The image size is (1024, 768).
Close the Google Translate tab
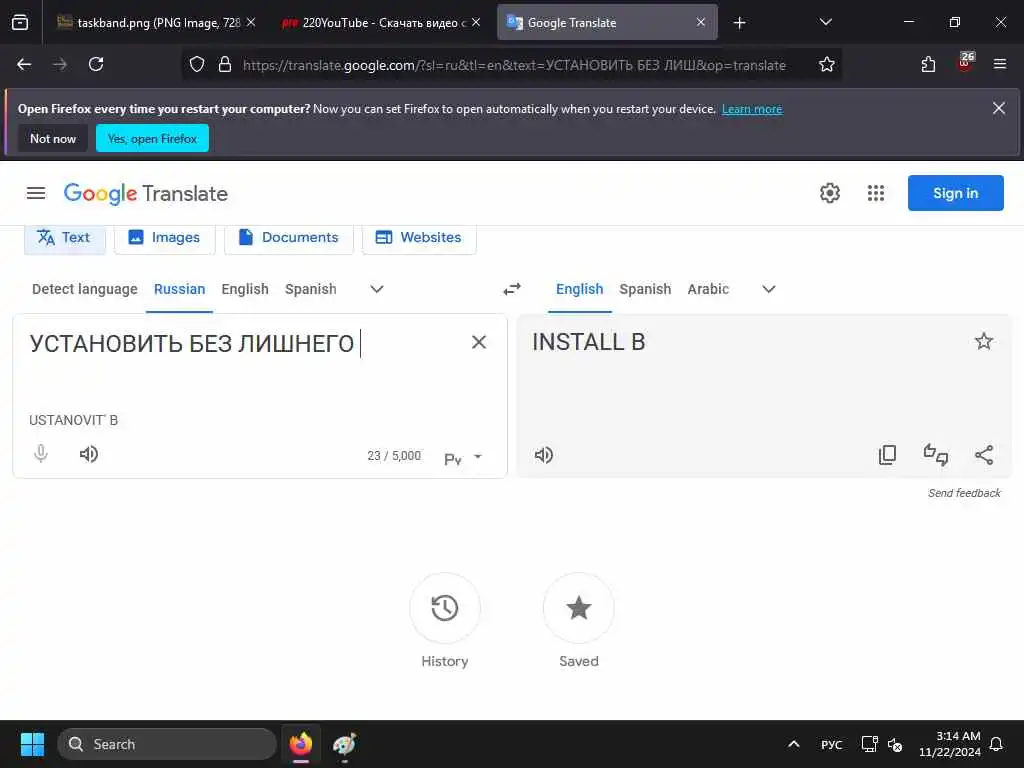tap(701, 23)
